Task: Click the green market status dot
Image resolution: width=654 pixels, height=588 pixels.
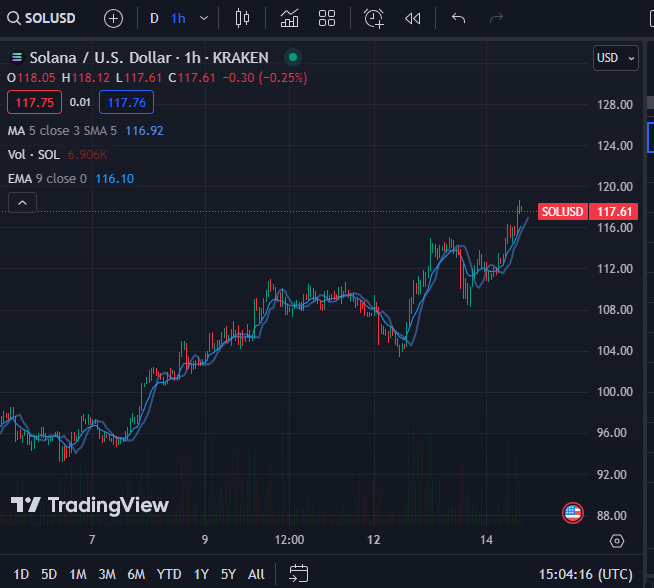Action: tap(293, 57)
